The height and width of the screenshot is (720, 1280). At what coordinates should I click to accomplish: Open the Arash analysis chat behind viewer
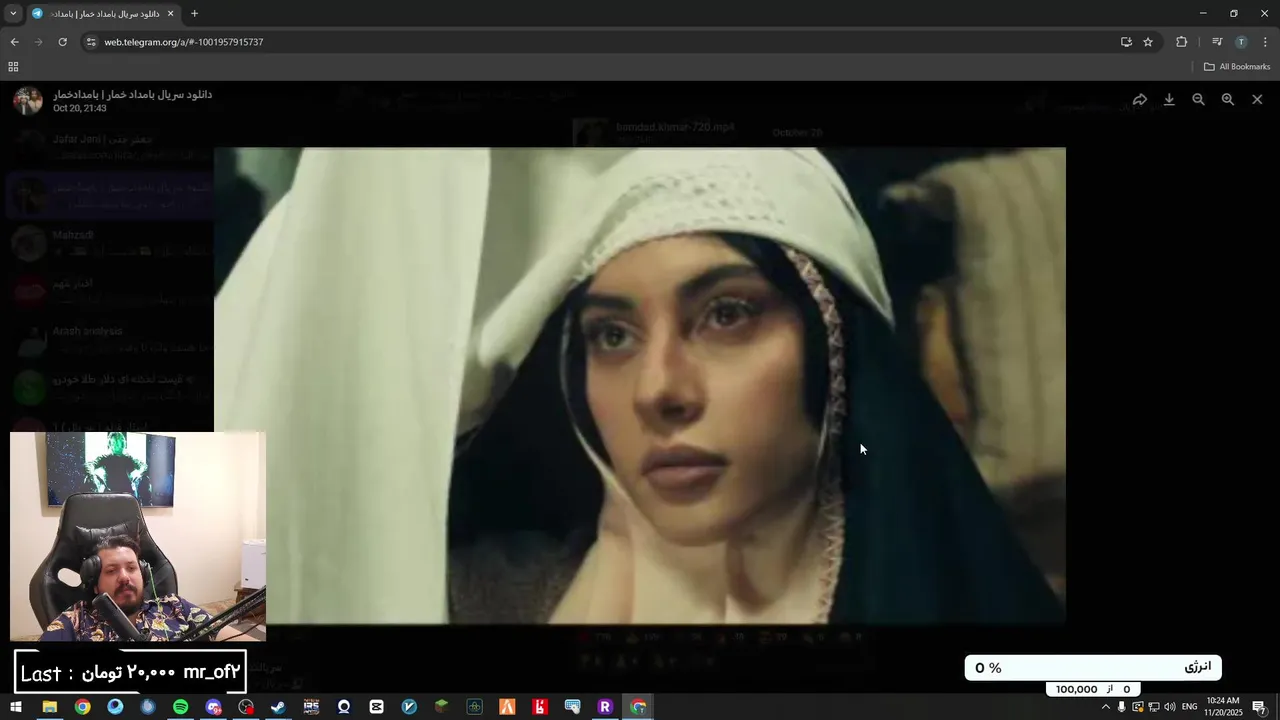(110, 339)
